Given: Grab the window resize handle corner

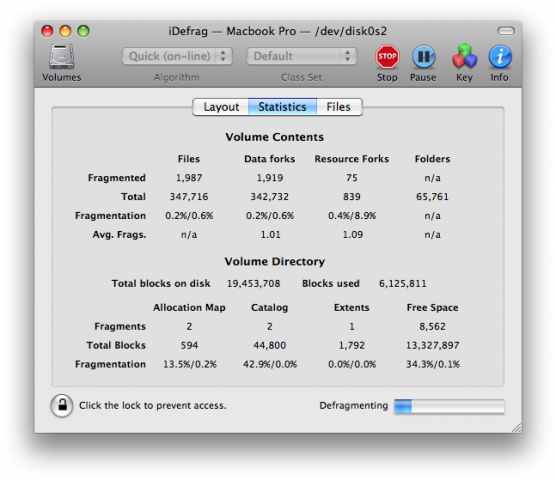Looking at the screenshot, I should [x=516, y=428].
